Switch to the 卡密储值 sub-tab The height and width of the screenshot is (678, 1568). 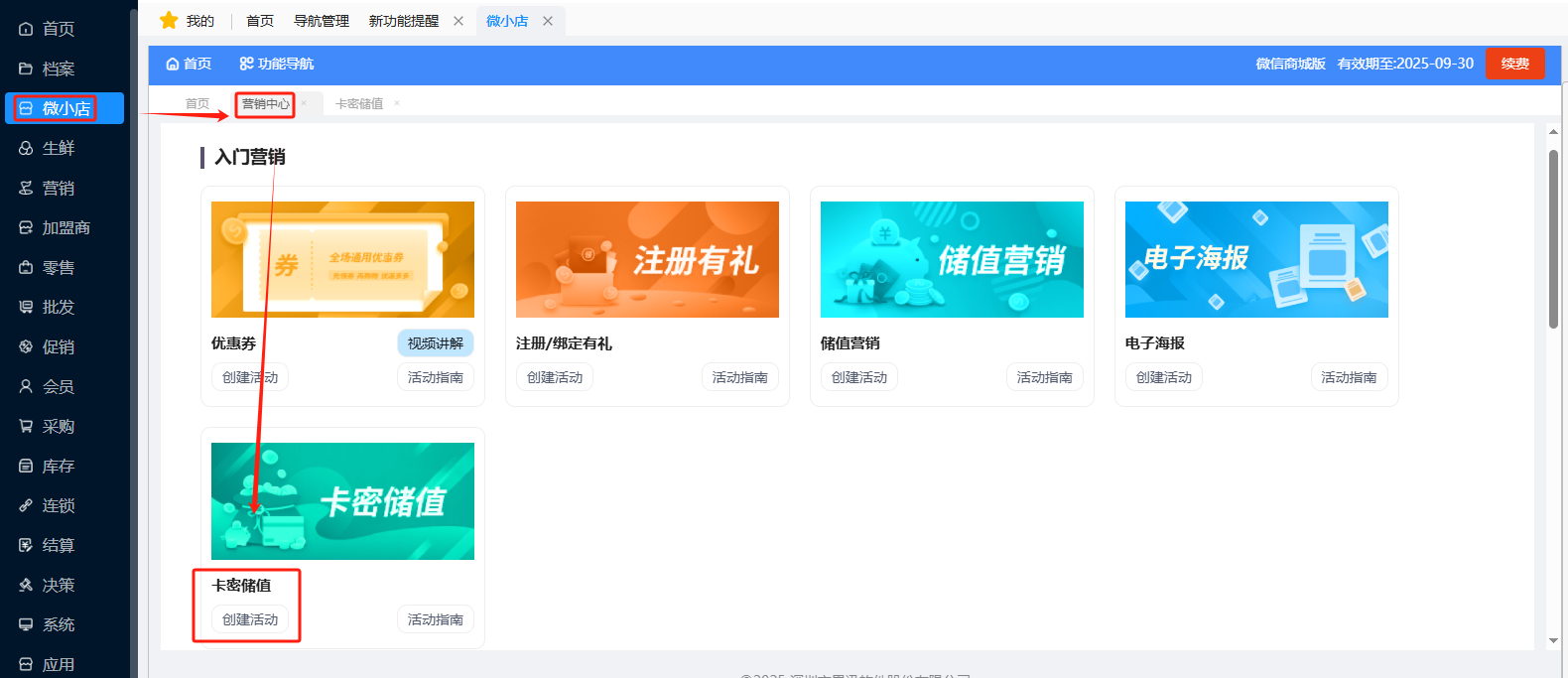tap(359, 103)
